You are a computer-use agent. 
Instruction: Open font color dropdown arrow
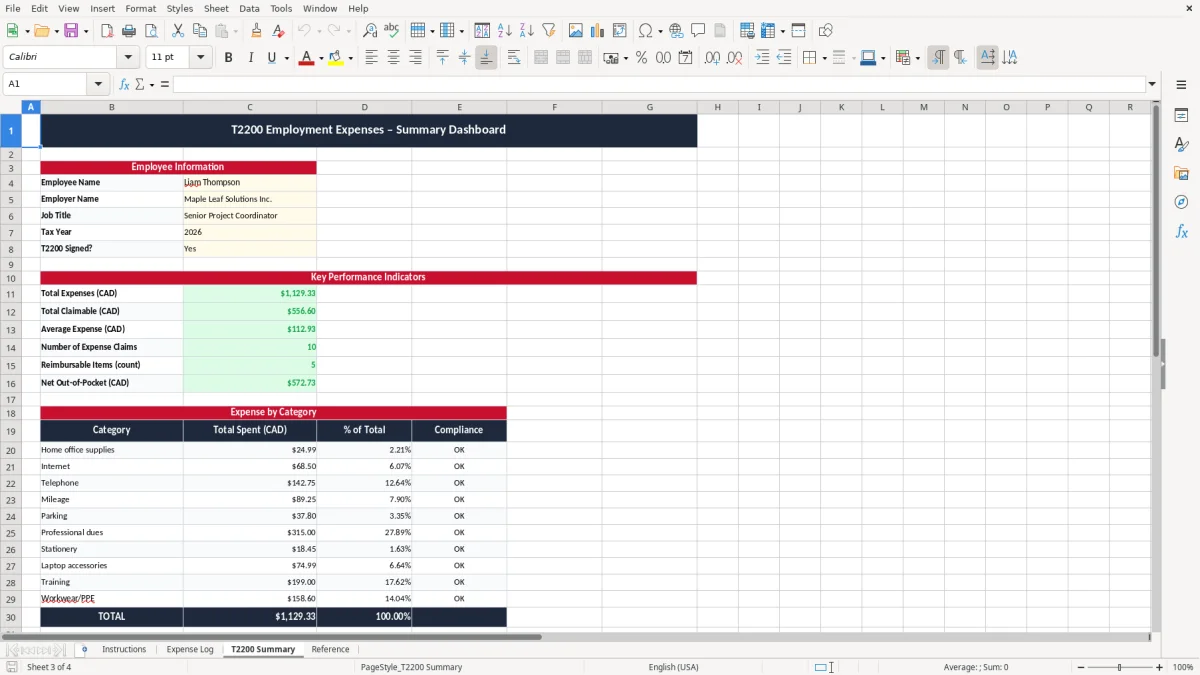coord(321,58)
